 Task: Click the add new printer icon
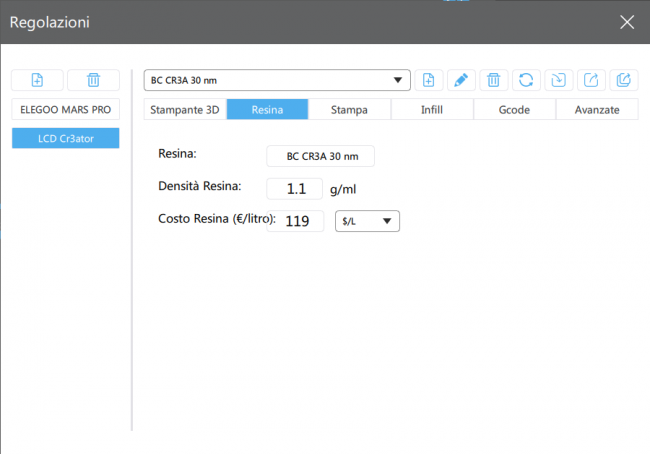point(37,80)
